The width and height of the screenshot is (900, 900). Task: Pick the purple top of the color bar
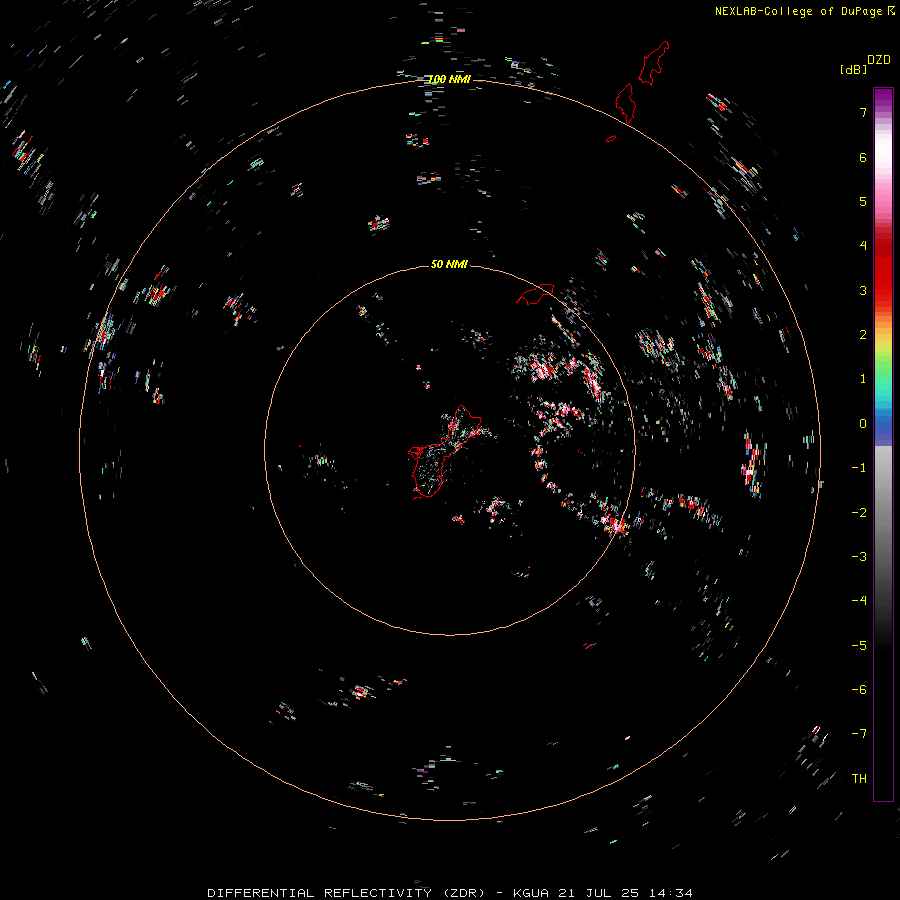[883, 98]
